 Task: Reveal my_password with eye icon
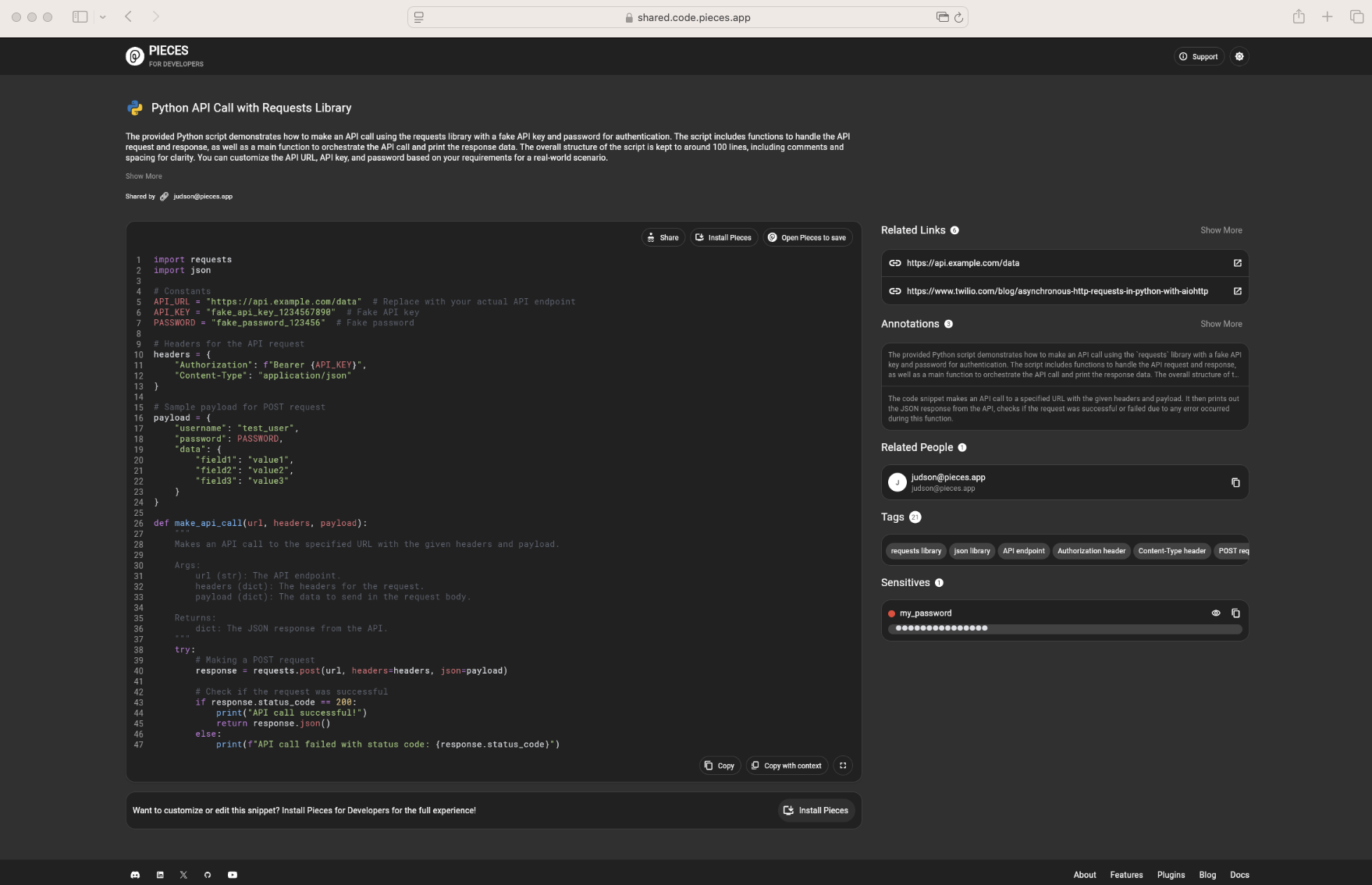[x=1216, y=613]
